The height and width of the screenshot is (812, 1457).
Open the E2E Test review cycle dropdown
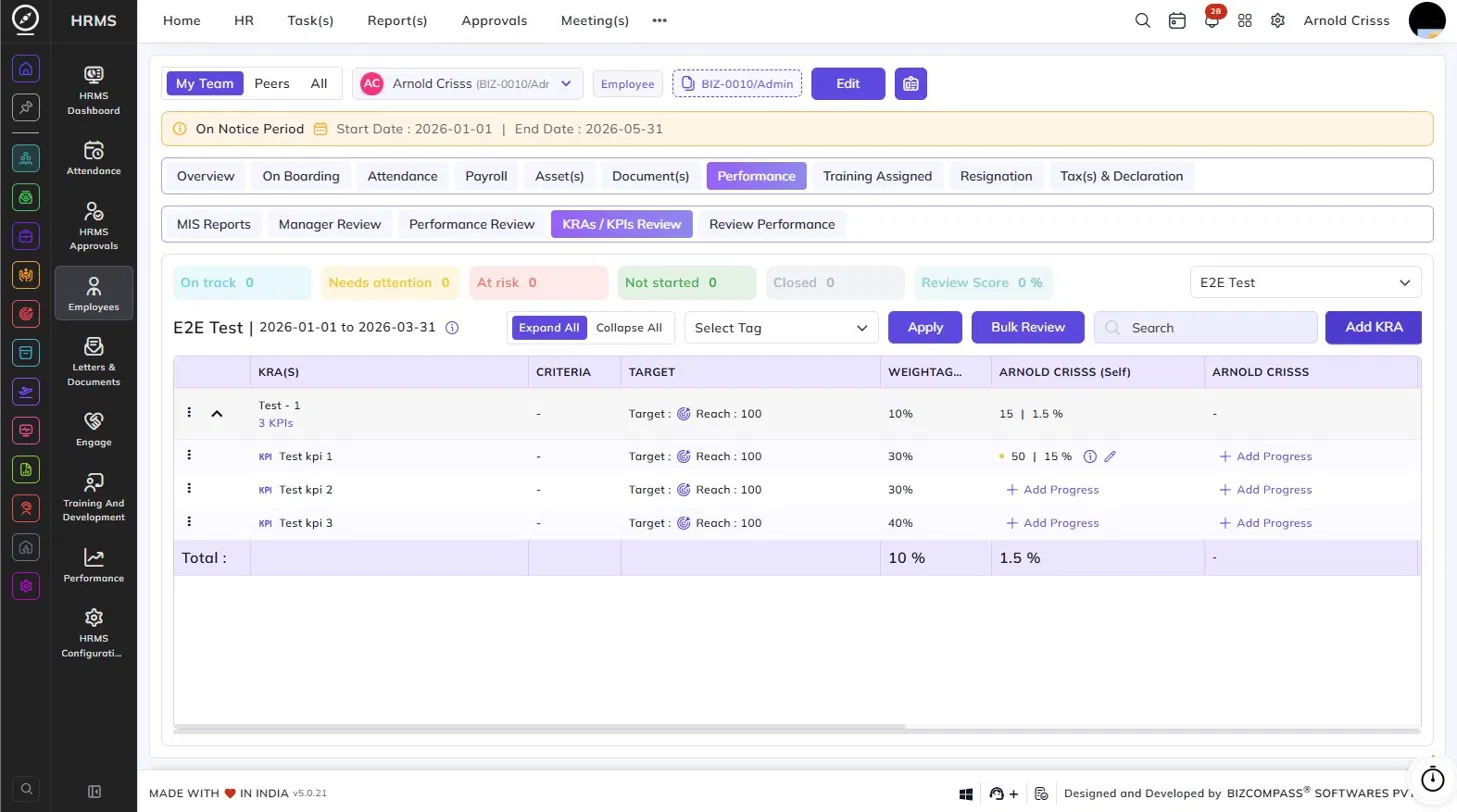coord(1305,283)
